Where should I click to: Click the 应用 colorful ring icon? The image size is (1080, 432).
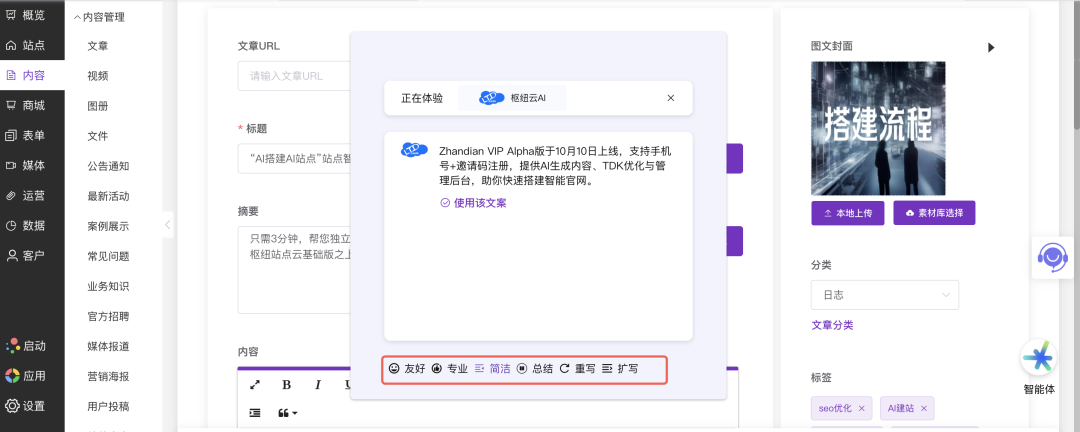[12, 376]
